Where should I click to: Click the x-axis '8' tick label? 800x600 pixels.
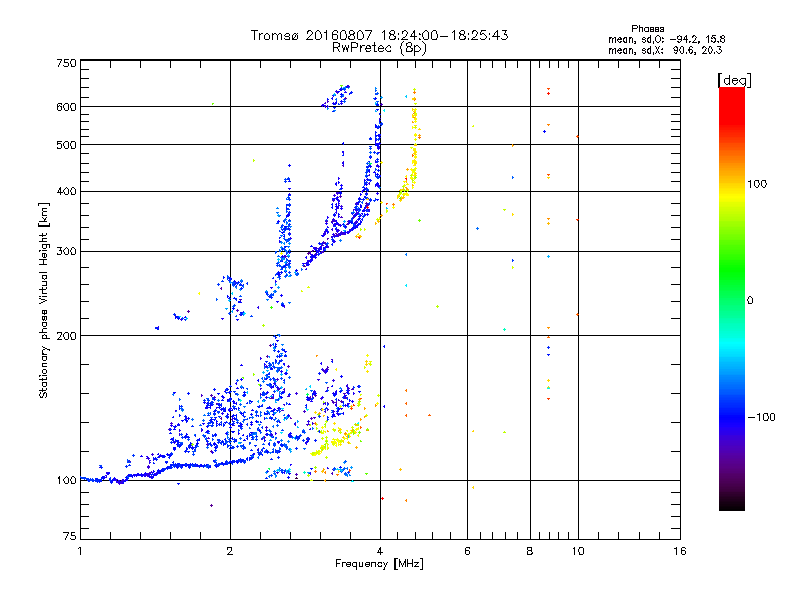click(x=530, y=551)
